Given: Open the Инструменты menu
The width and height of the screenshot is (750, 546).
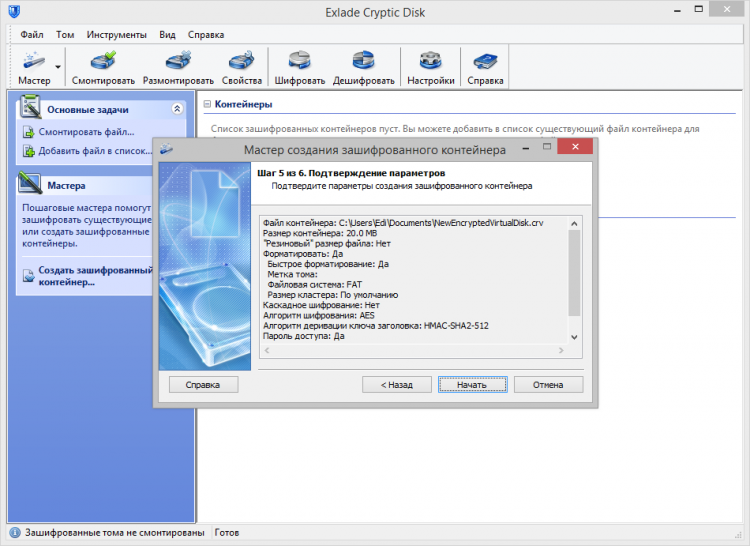Looking at the screenshot, I should click(x=116, y=34).
